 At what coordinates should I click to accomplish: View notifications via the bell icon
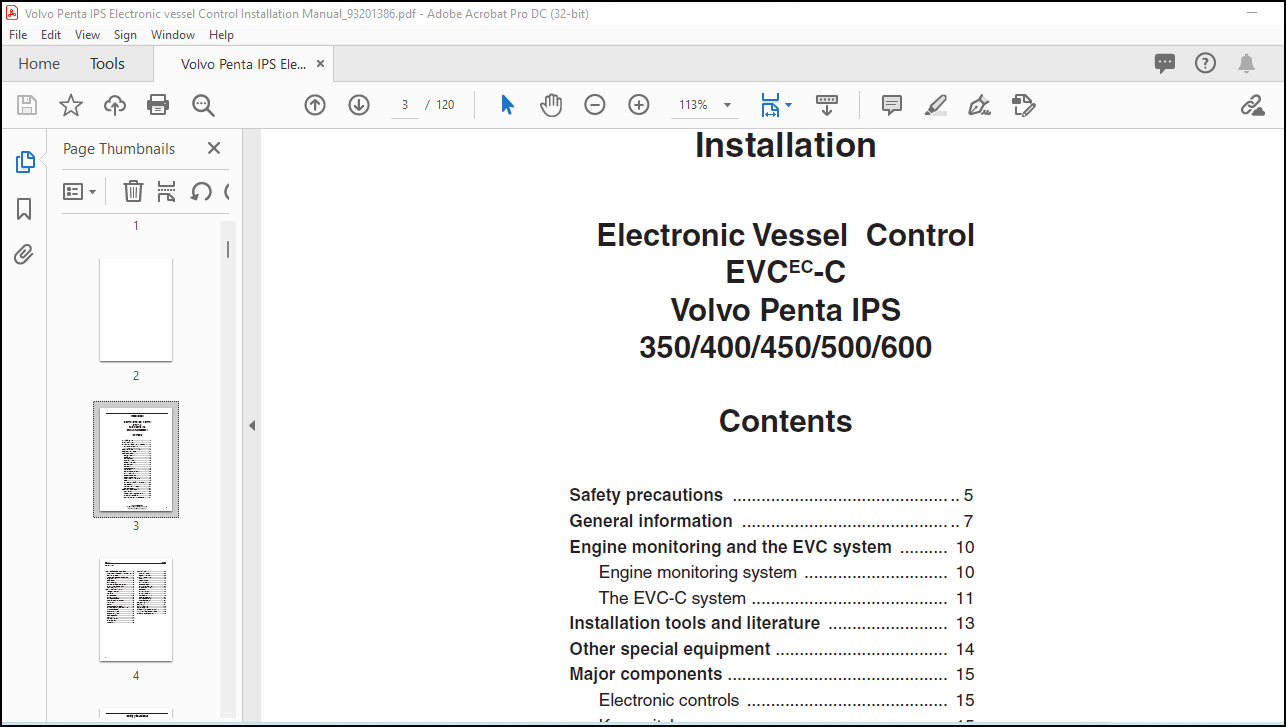point(1246,63)
